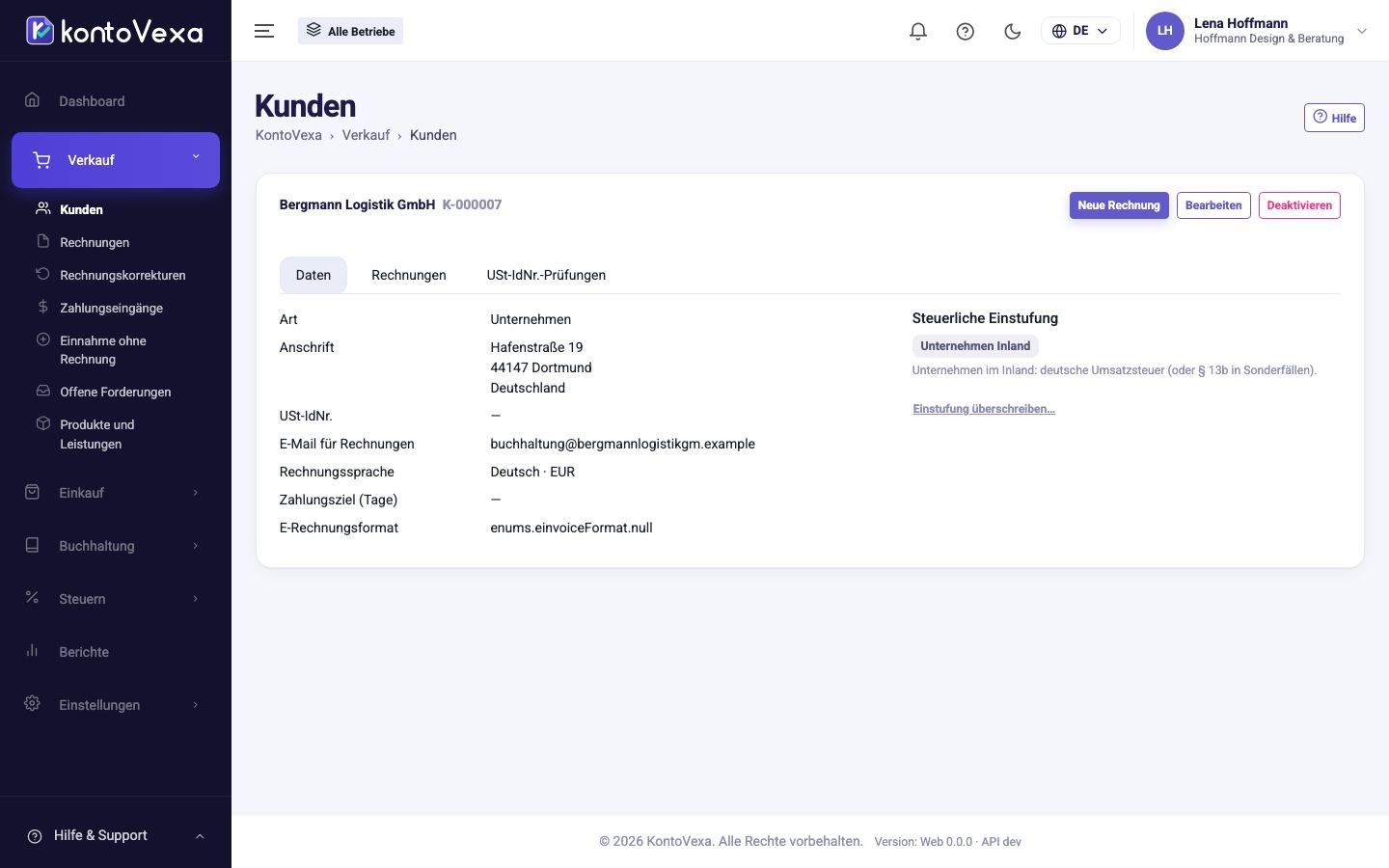Open Offene Forderungen in sidebar

pyautogui.click(x=115, y=392)
